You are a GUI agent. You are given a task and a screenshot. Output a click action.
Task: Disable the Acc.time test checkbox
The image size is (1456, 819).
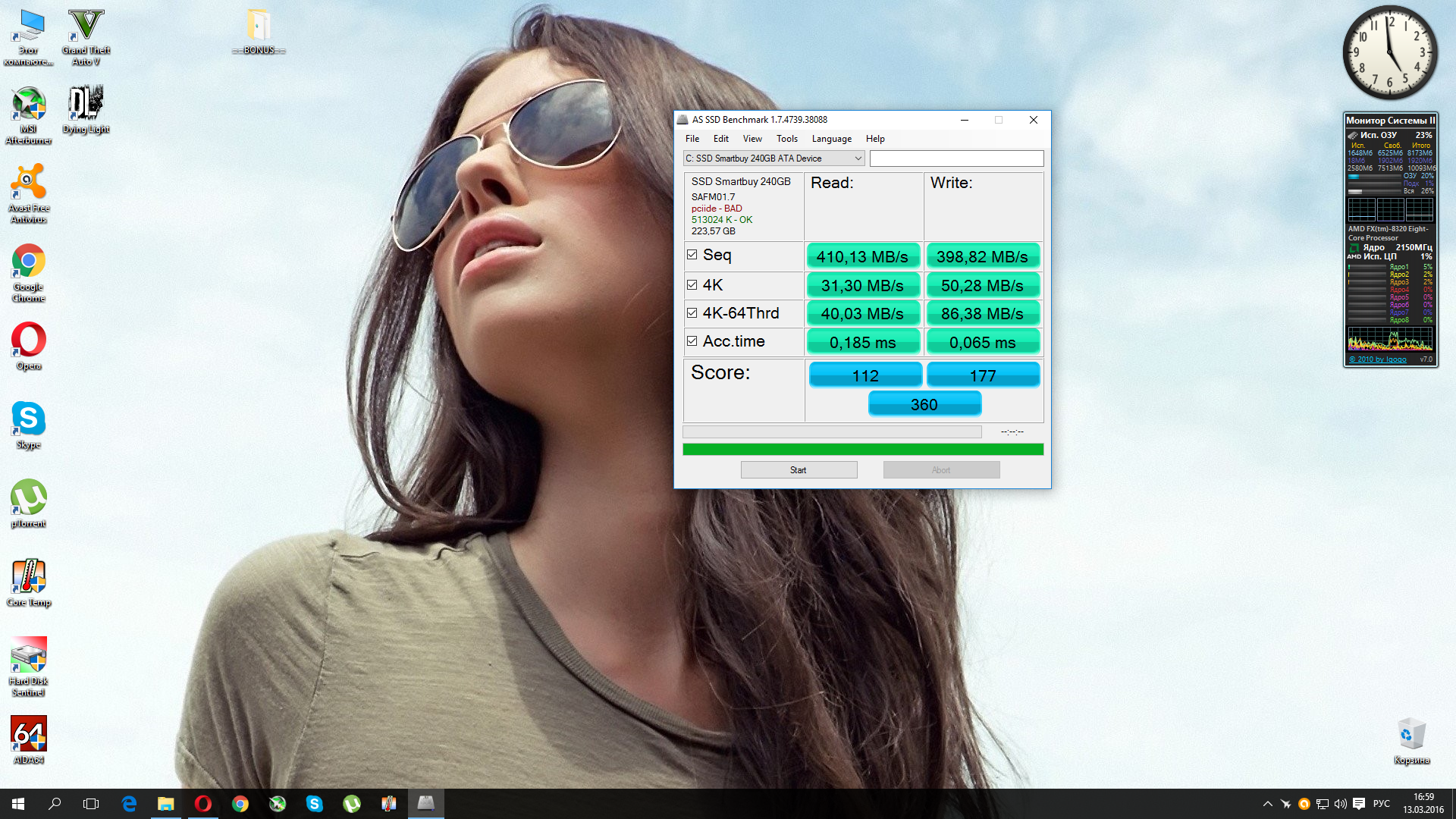(692, 341)
